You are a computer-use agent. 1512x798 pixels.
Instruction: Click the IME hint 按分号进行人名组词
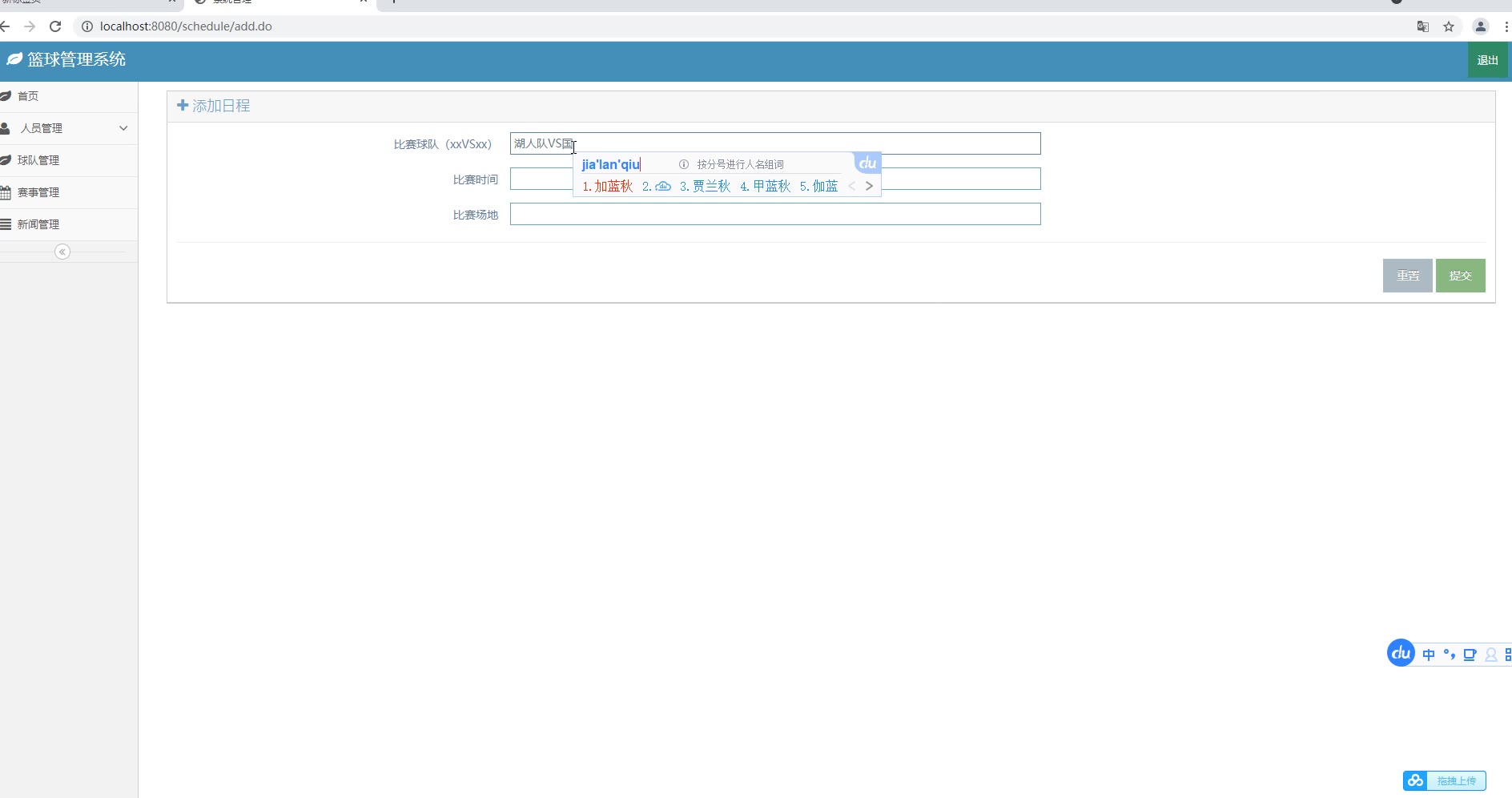click(x=740, y=164)
